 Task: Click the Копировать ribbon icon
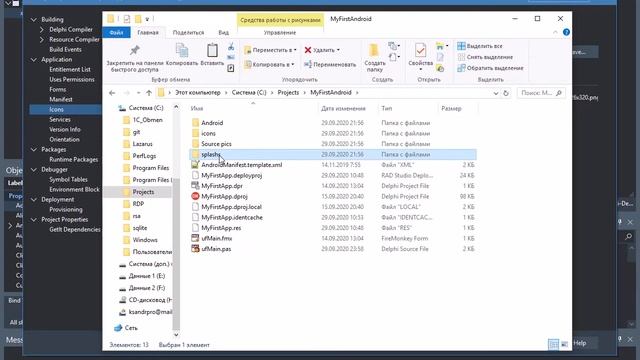click(182, 51)
